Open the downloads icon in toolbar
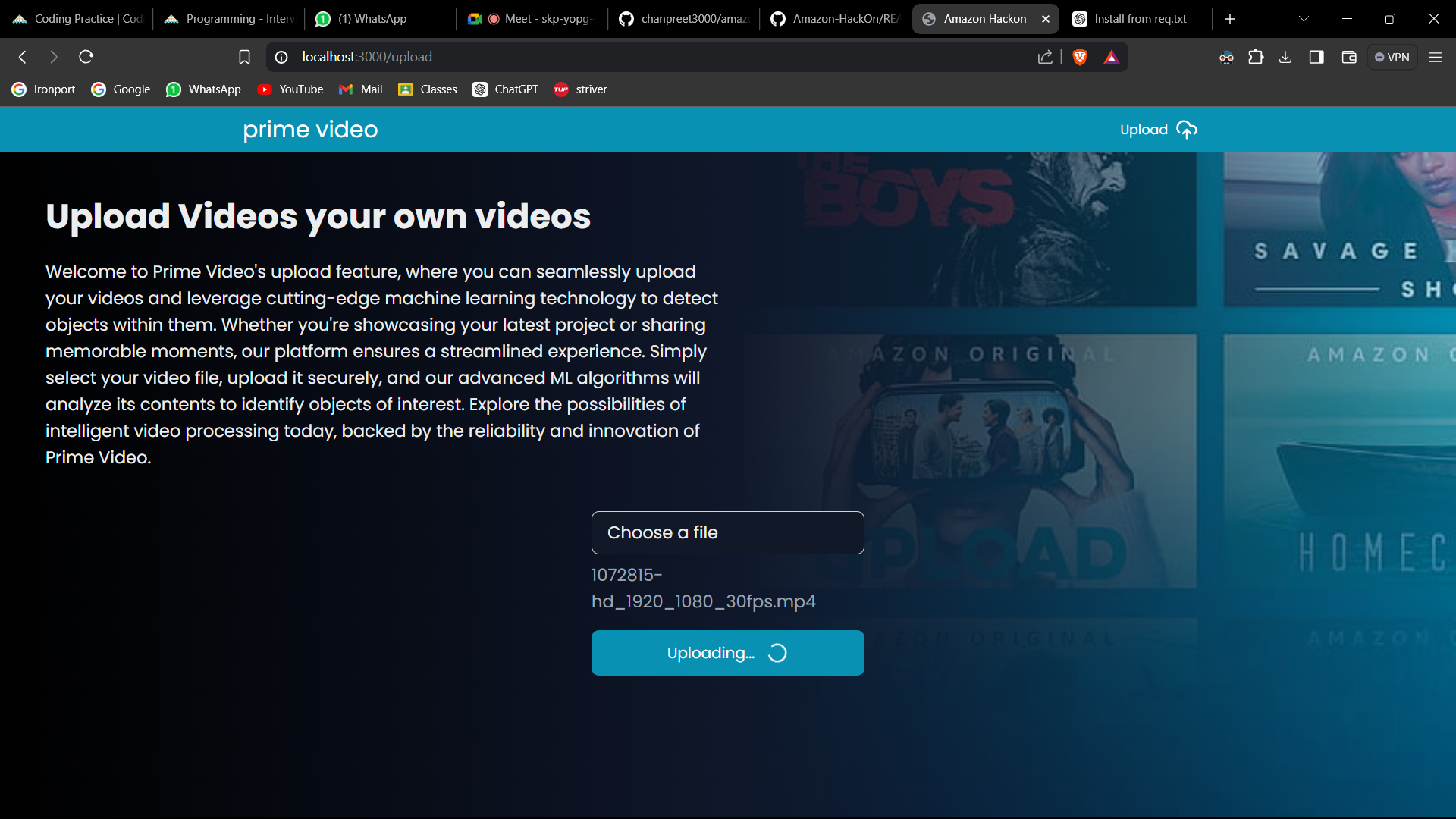The width and height of the screenshot is (1456, 819). click(1285, 57)
